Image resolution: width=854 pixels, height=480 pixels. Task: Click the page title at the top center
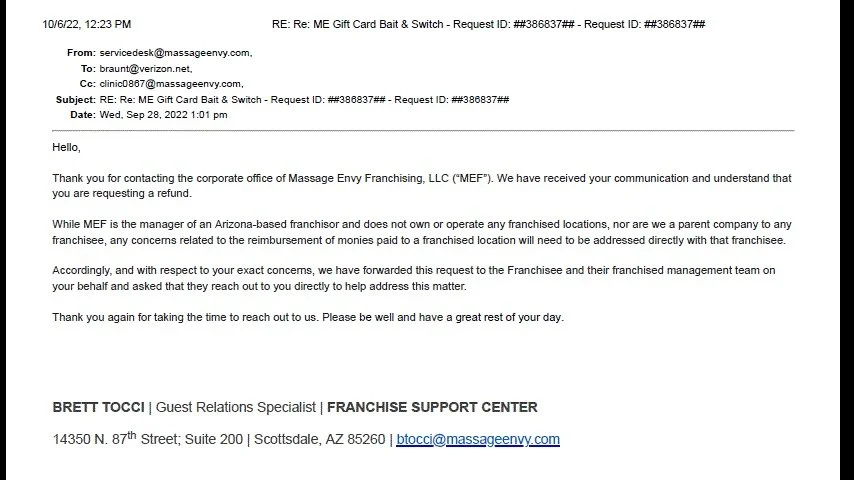click(489, 24)
